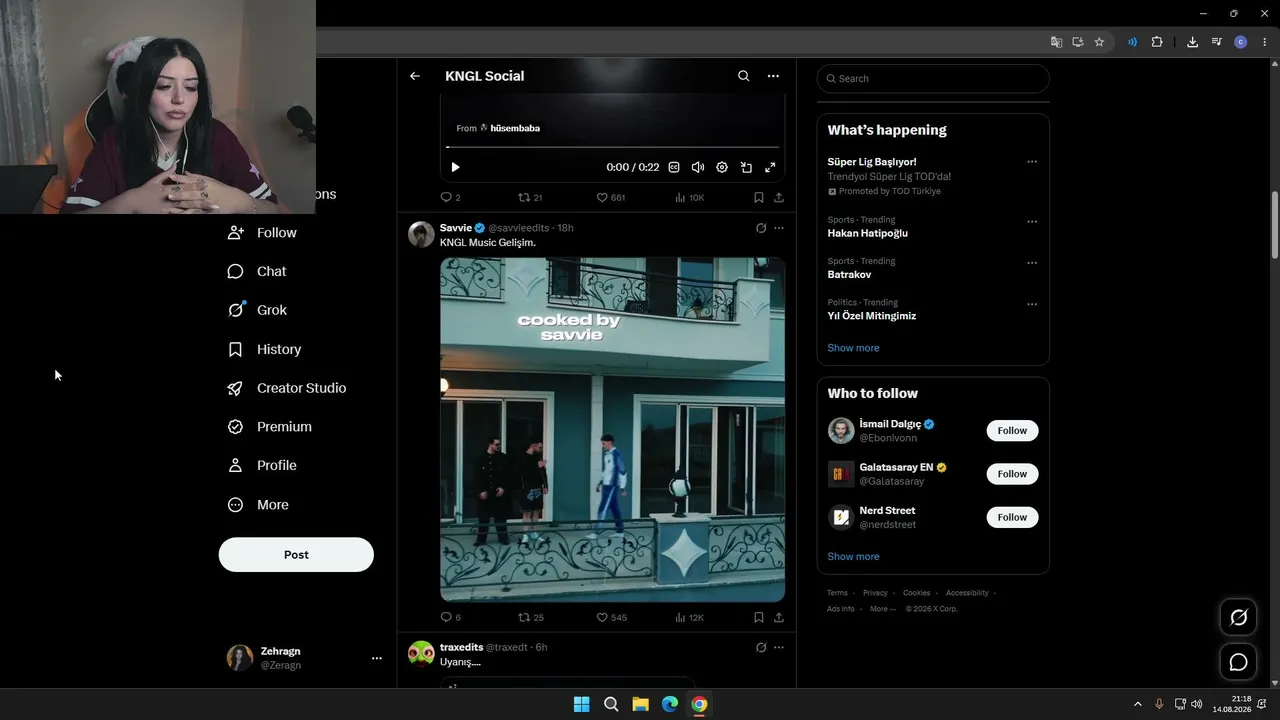Bookmark Savvie's post
Screen dimensions: 1280x720
[x=759, y=618]
